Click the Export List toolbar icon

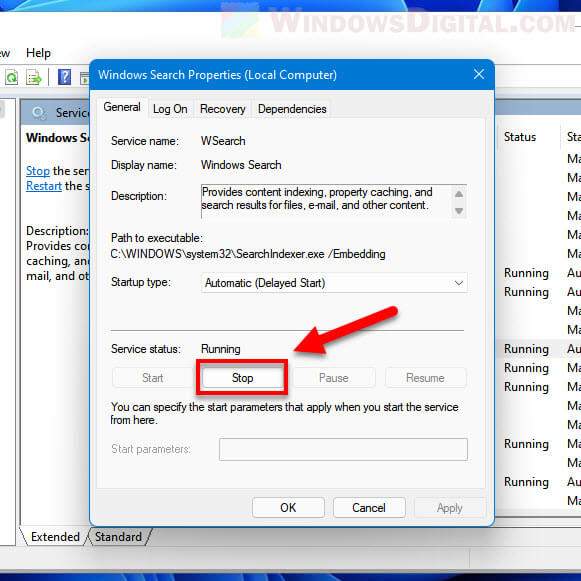pyautogui.click(x=34, y=77)
